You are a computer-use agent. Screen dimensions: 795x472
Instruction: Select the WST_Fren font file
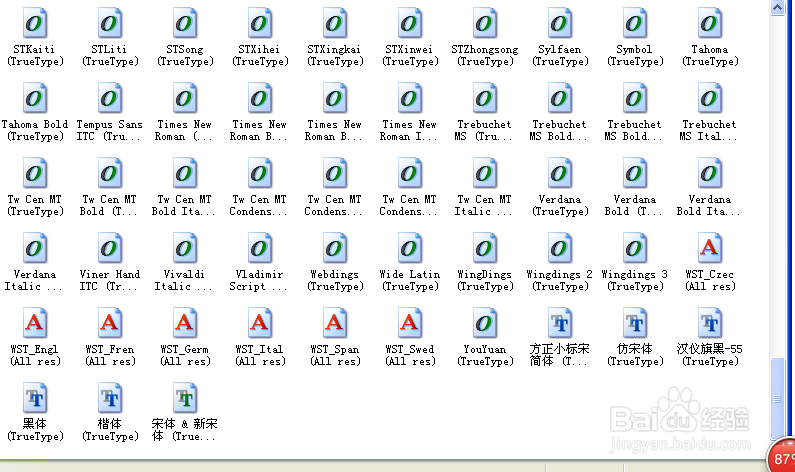pos(110,323)
